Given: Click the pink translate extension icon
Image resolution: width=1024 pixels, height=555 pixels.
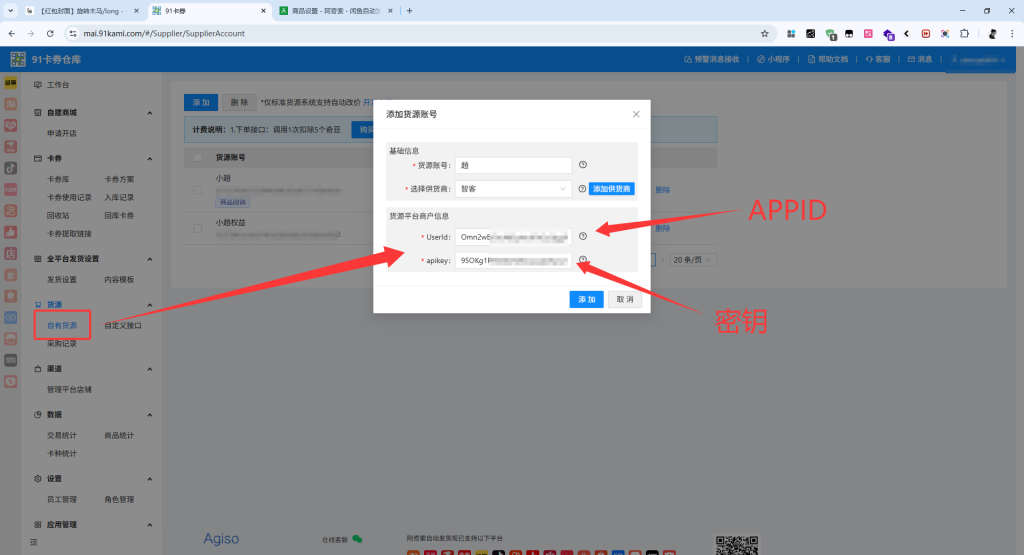Looking at the screenshot, I should [x=868, y=33].
